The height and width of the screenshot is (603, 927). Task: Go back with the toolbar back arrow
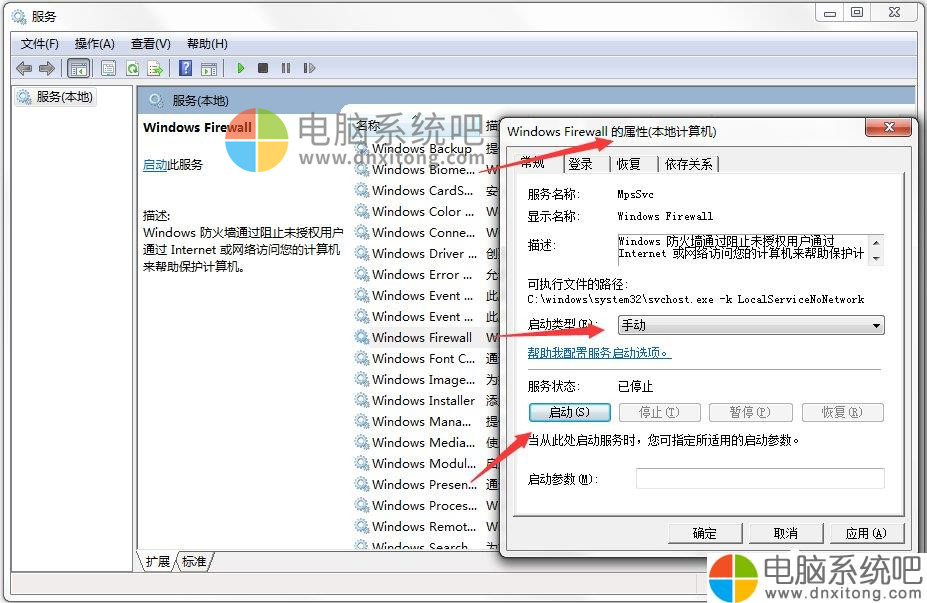(24, 69)
